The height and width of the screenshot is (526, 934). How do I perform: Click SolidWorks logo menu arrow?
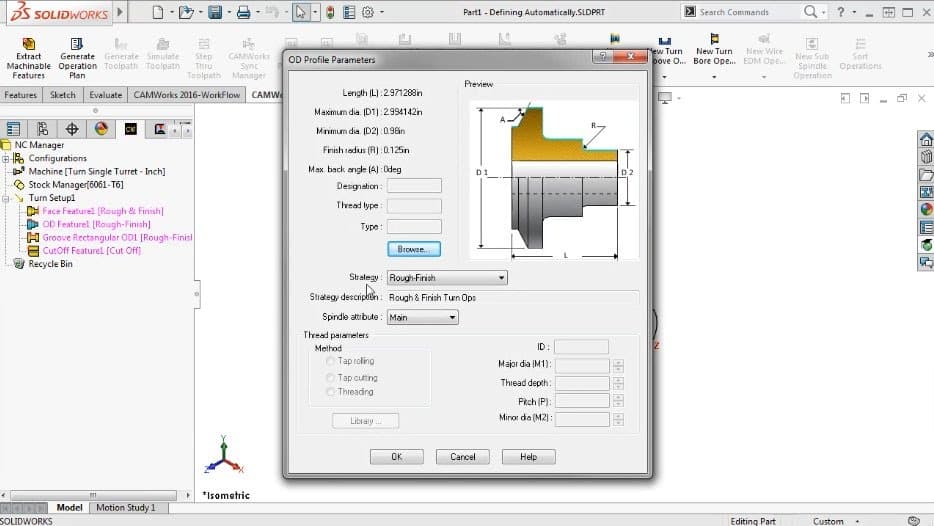click(120, 12)
